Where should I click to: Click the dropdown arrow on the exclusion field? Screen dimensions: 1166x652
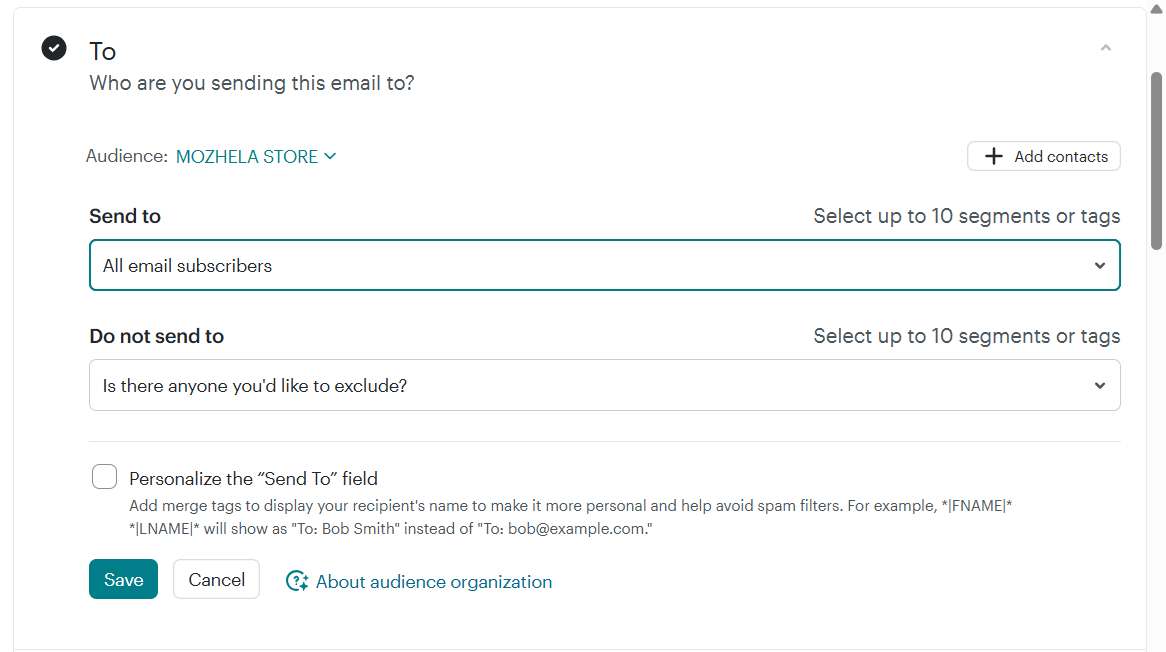tap(1099, 385)
